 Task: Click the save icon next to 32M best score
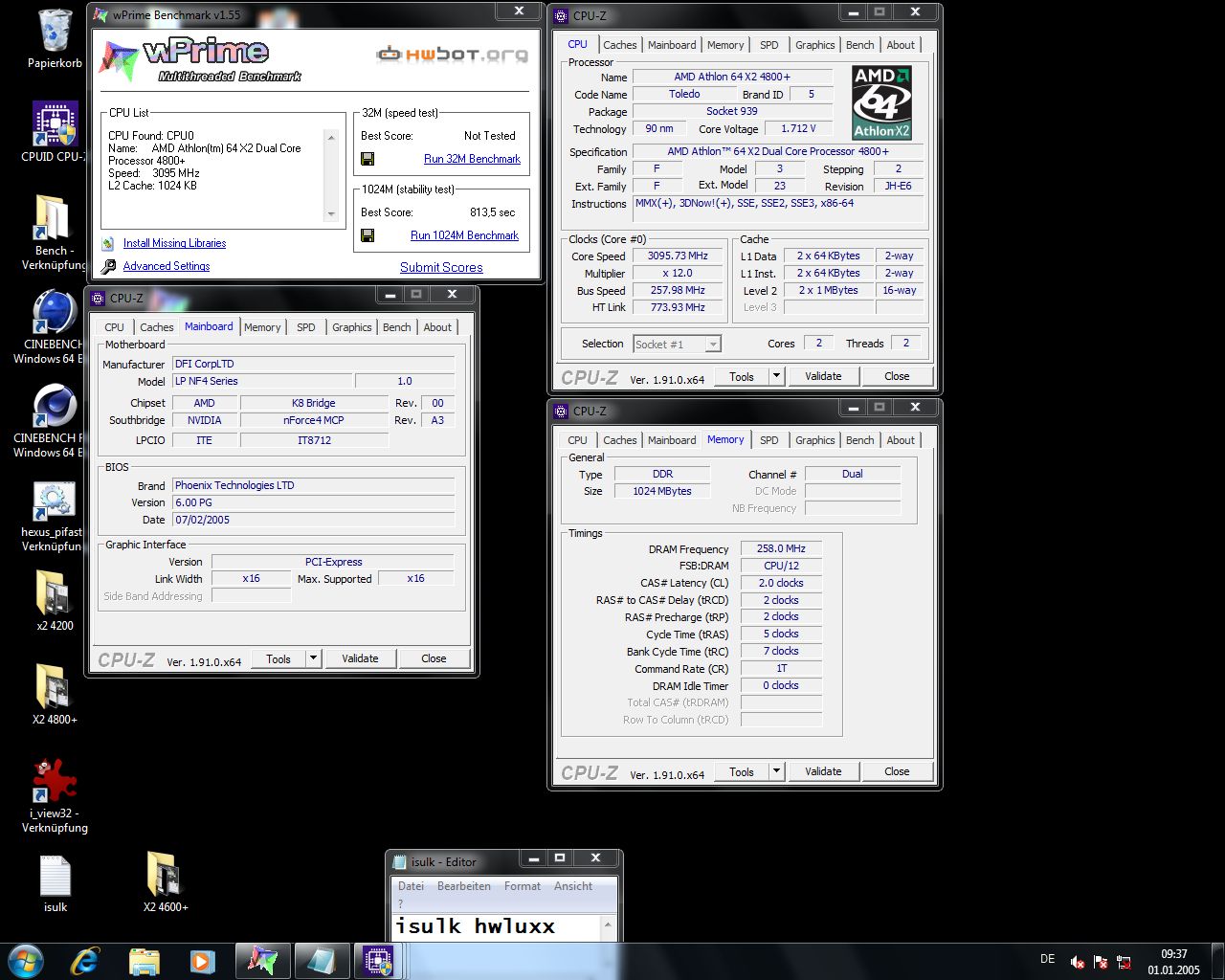(367, 159)
